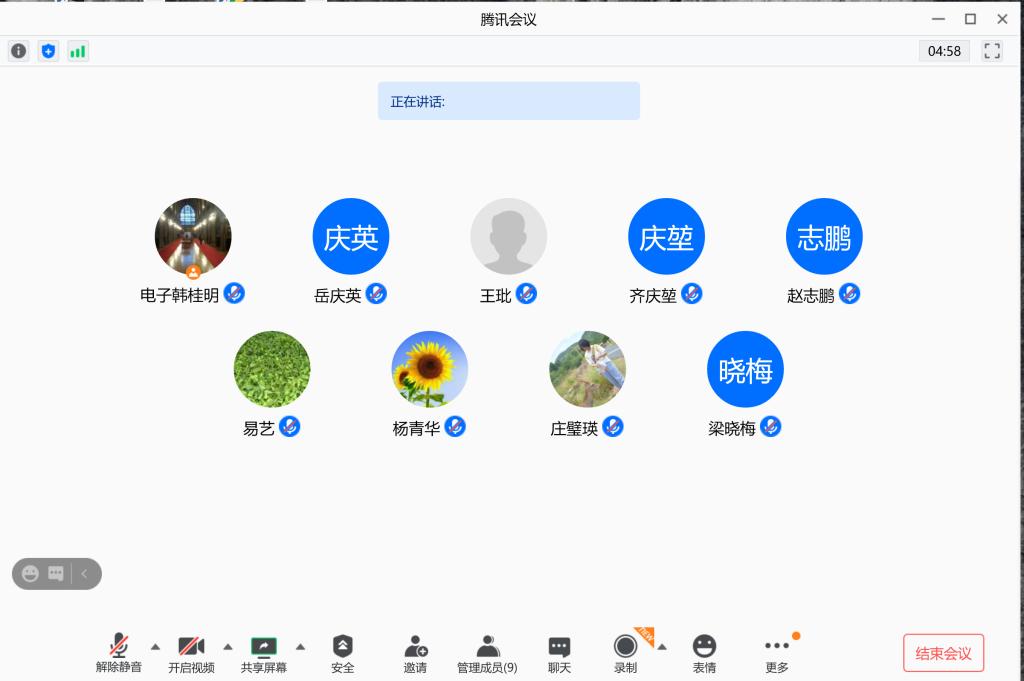Expand the arrow beside 共享屏幕
This screenshot has width=1024, height=681.
click(300, 646)
